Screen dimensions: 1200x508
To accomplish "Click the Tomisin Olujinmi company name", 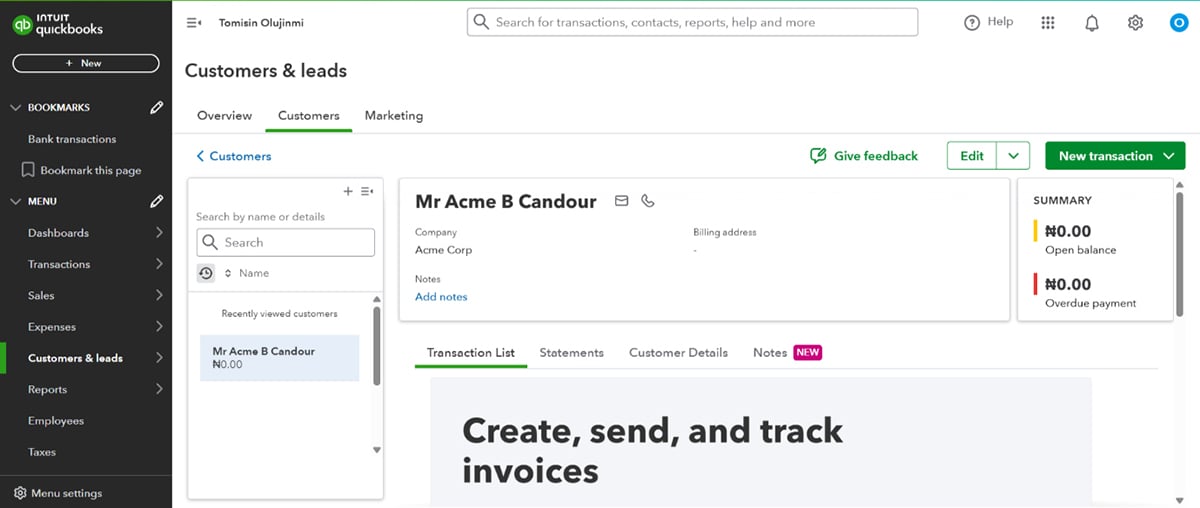I will (x=261, y=22).
